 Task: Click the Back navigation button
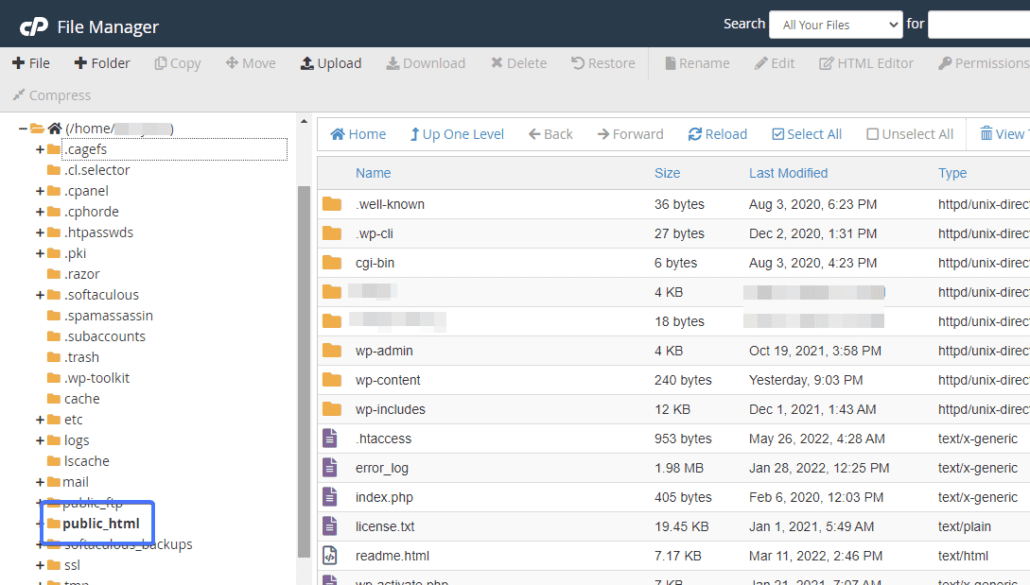point(550,134)
